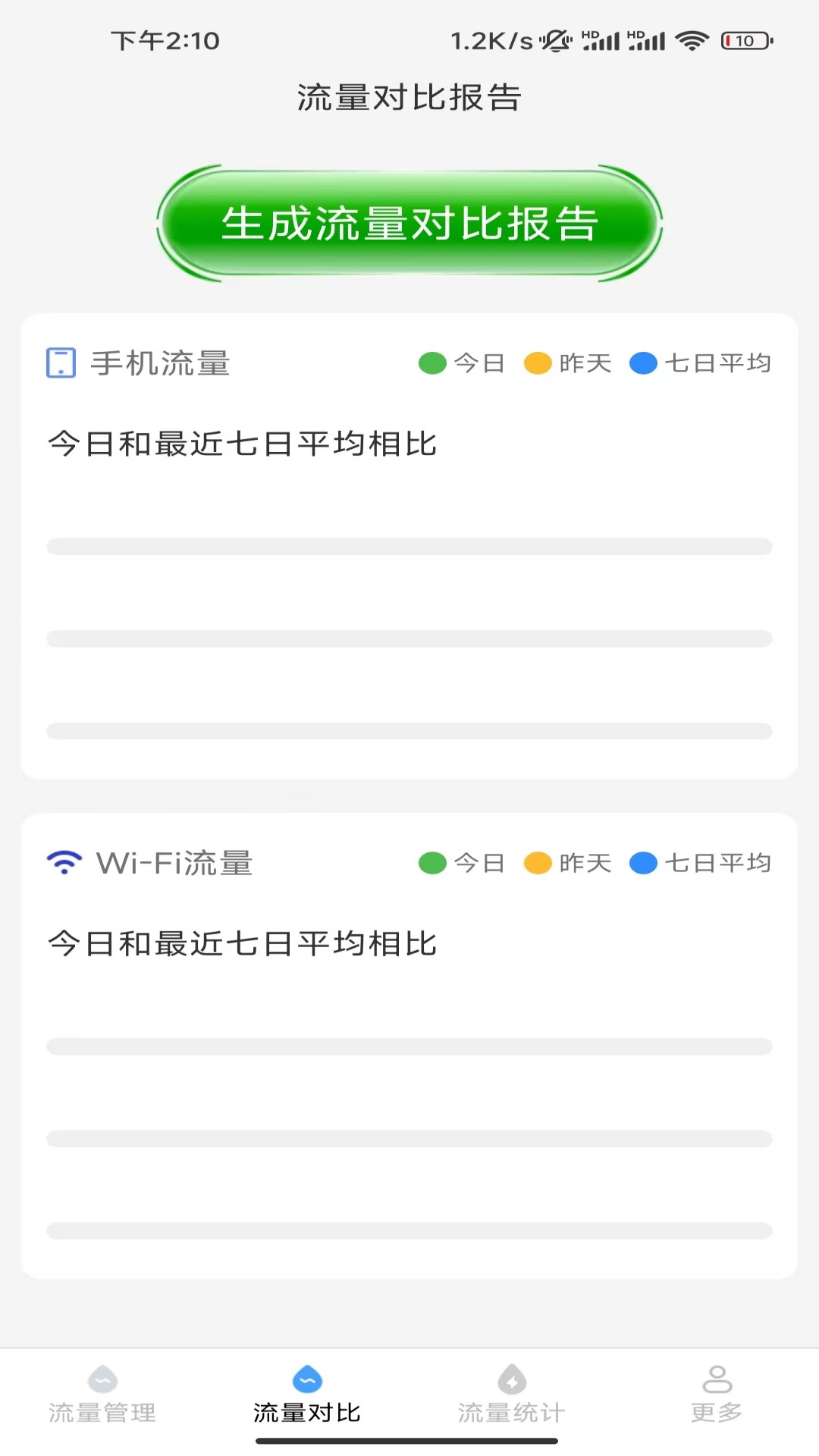Viewport: 819px width, 1456px height.
Task: Tap the Wi-Fi icon beside Wi-Fi流量
Action: [64, 862]
